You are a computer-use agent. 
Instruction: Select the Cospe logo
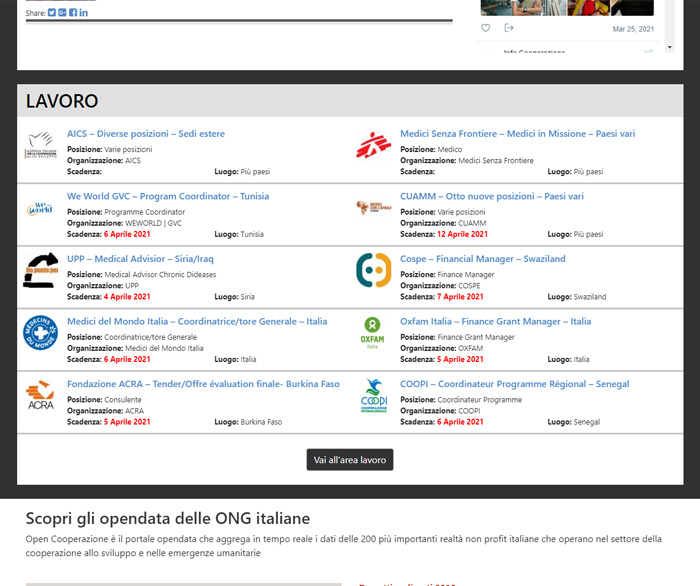[x=374, y=271]
